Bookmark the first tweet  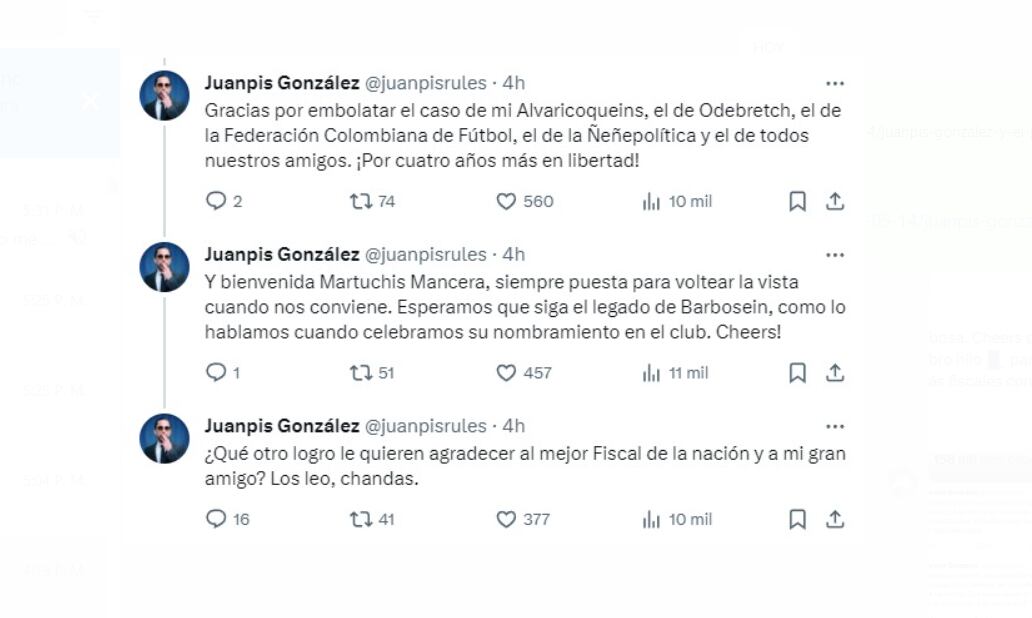pyautogui.click(x=797, y=201)
